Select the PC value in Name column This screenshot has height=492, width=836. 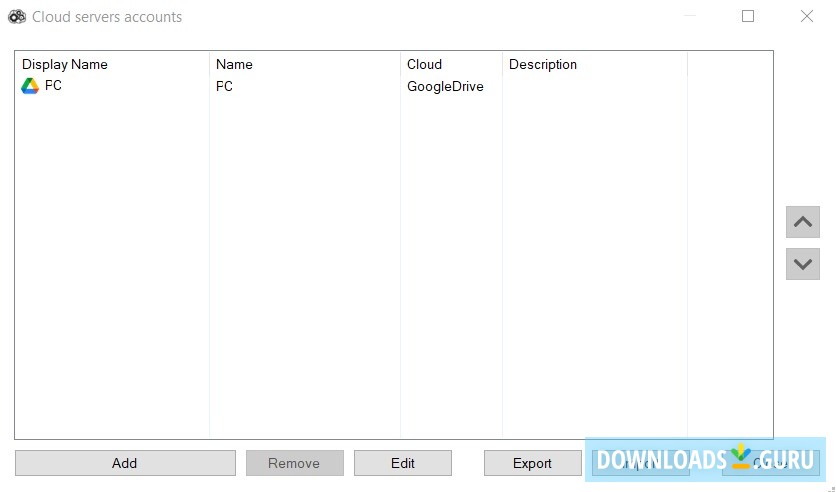click(x=224, y=86)
